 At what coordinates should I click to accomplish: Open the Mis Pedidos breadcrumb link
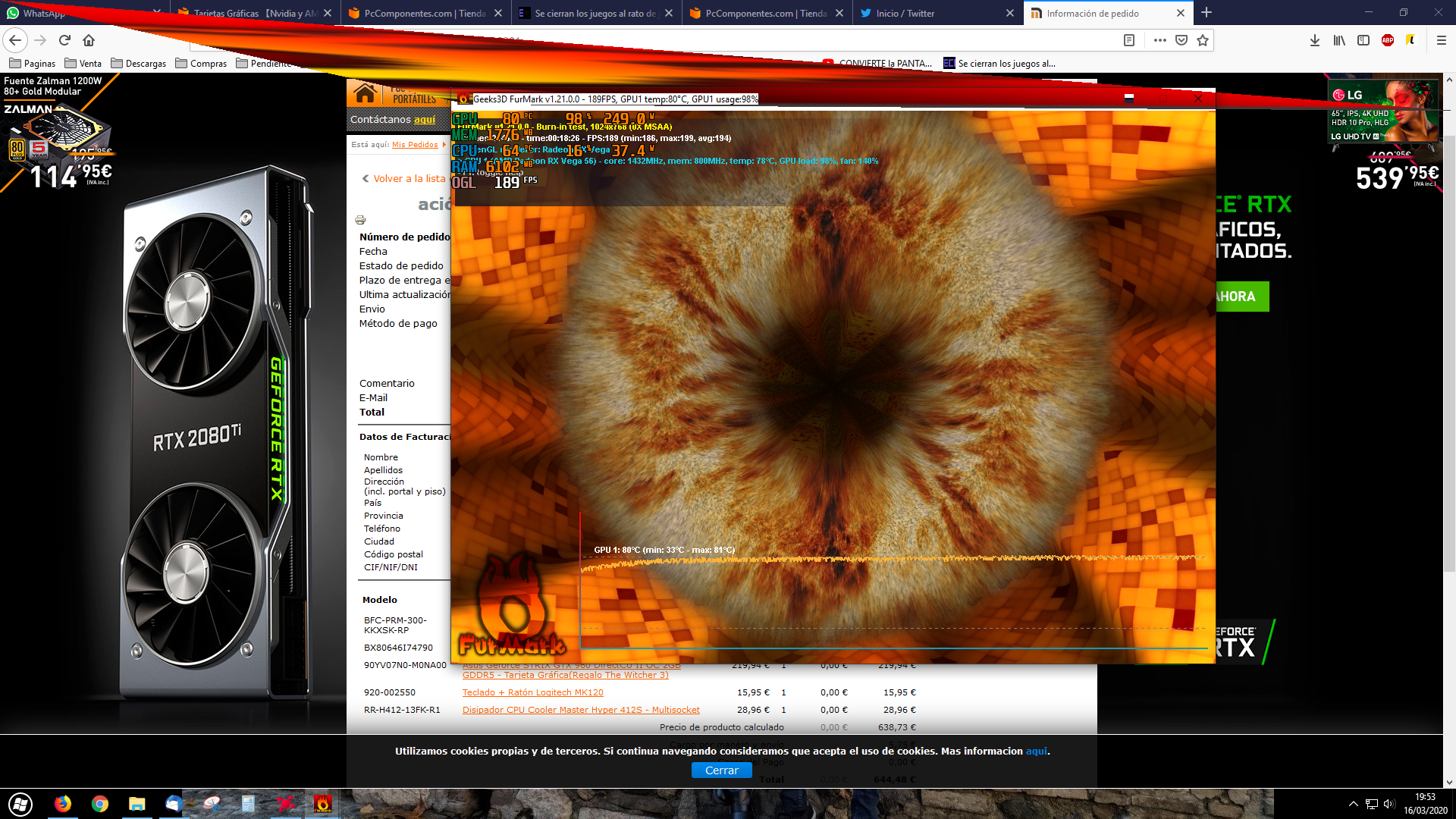(415, 145)
